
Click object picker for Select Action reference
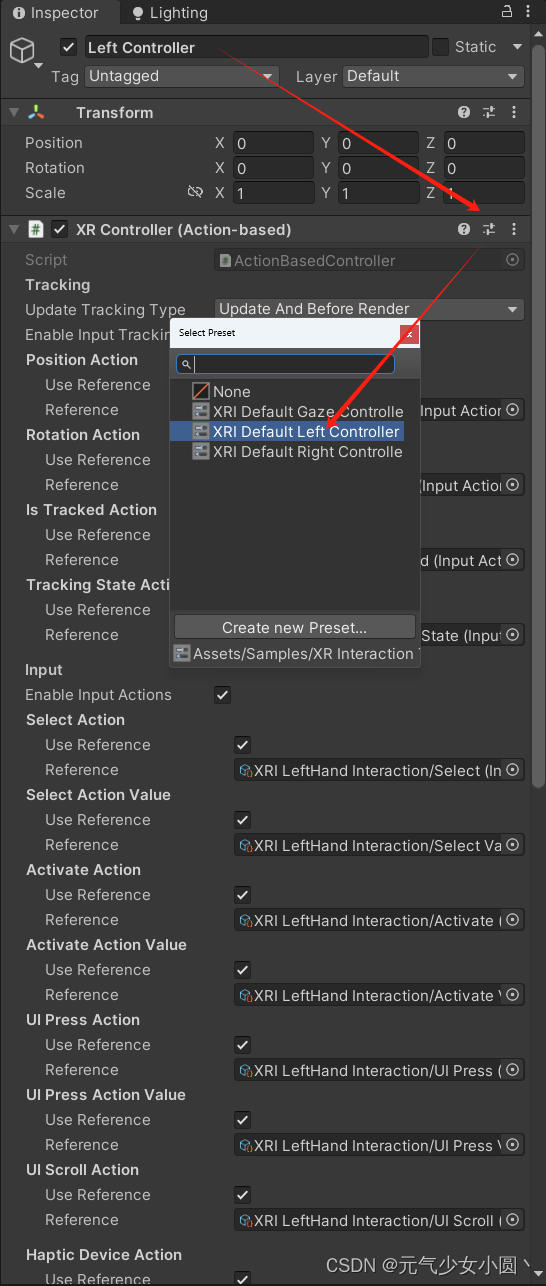pyautogui.click(x=513, y=770)
